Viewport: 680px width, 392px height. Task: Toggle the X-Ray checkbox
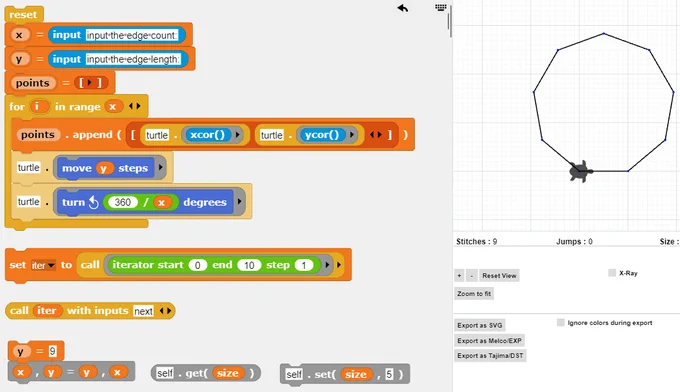pyautogui.click(x=612, y=273)
